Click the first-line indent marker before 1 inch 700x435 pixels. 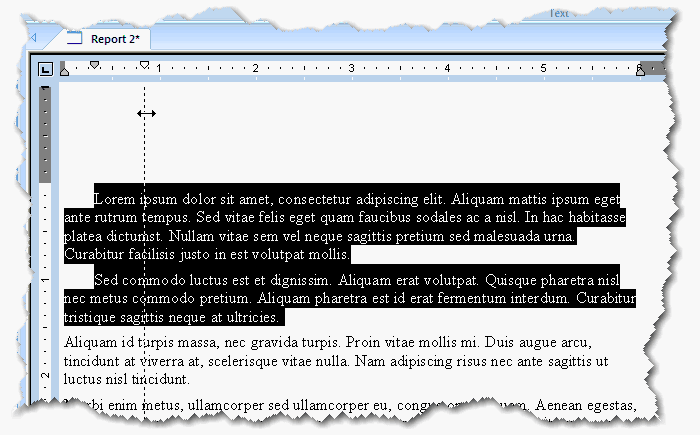coord(144,65)
